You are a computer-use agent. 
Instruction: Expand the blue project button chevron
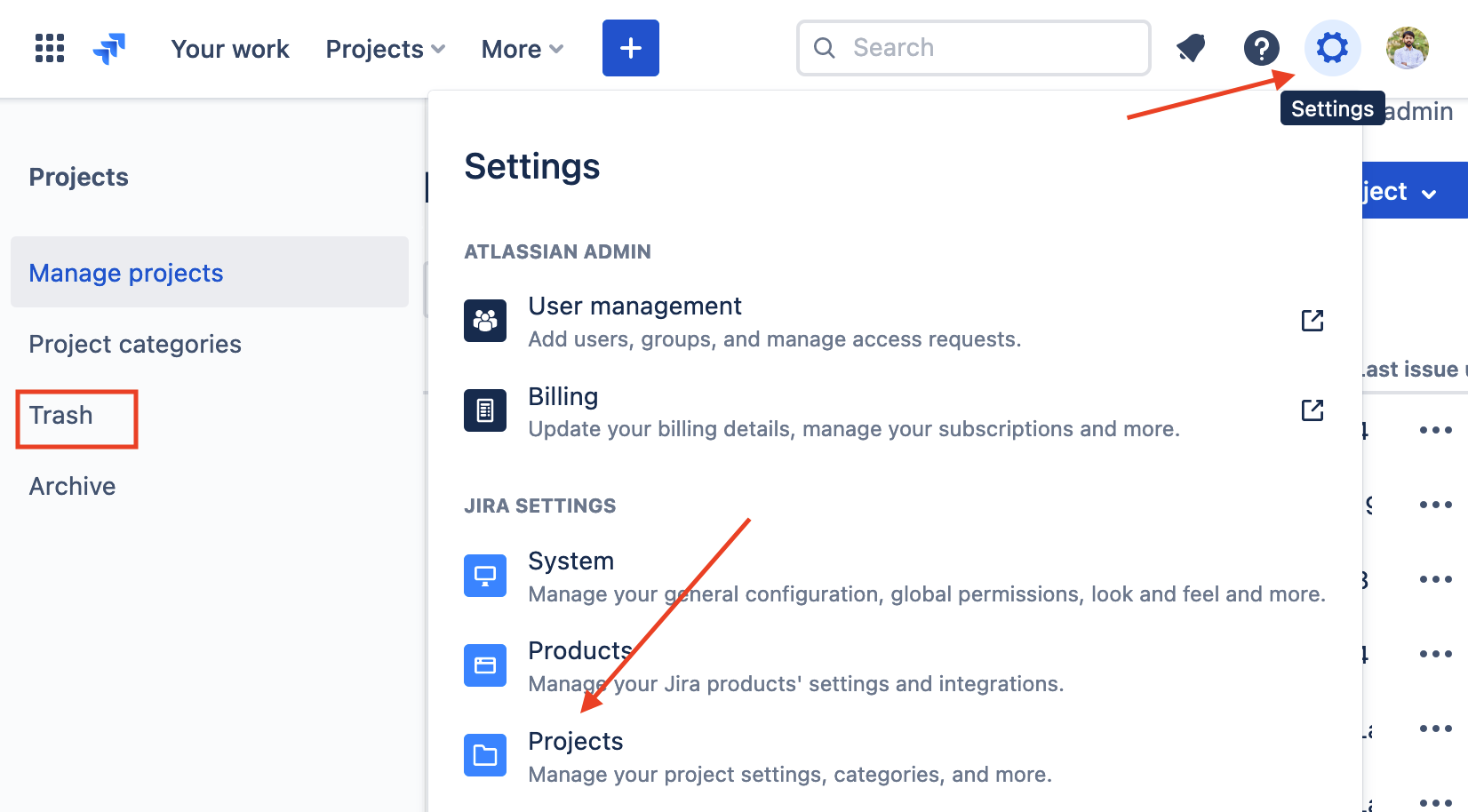click(x=1428, y=193)
